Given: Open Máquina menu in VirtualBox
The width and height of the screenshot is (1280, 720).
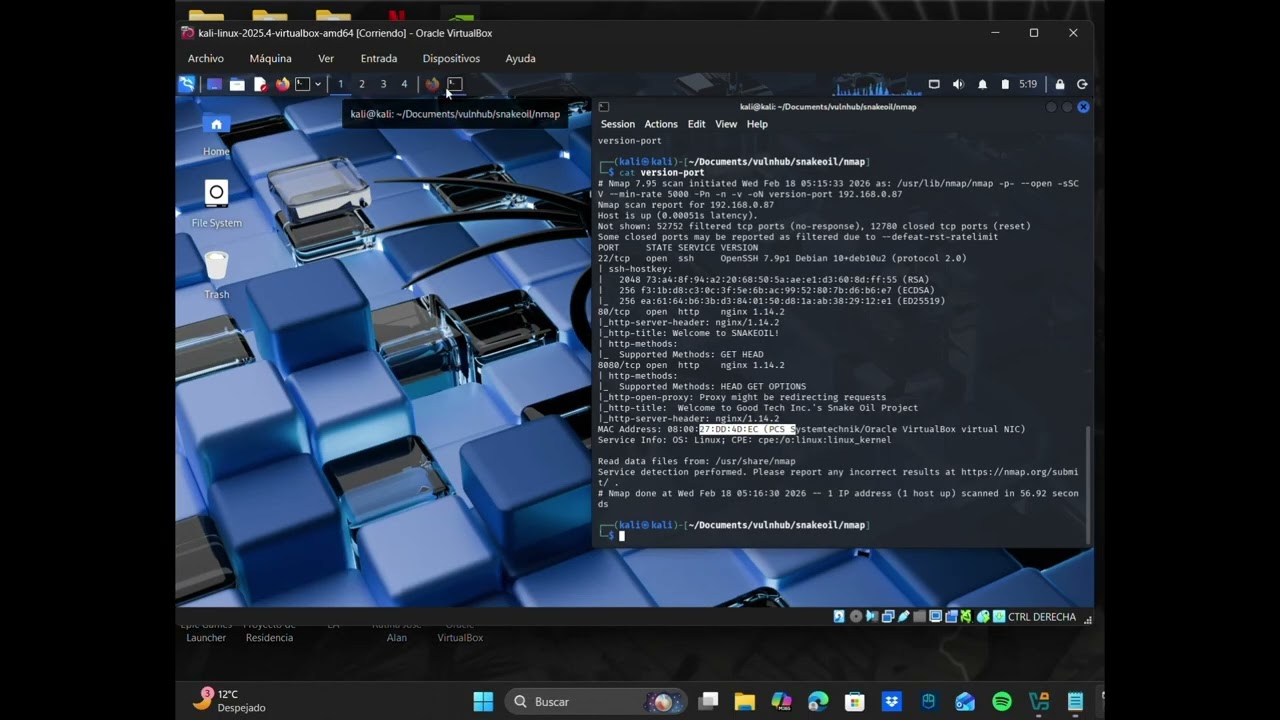Looking at the screenshot, I should click(270, 59).
